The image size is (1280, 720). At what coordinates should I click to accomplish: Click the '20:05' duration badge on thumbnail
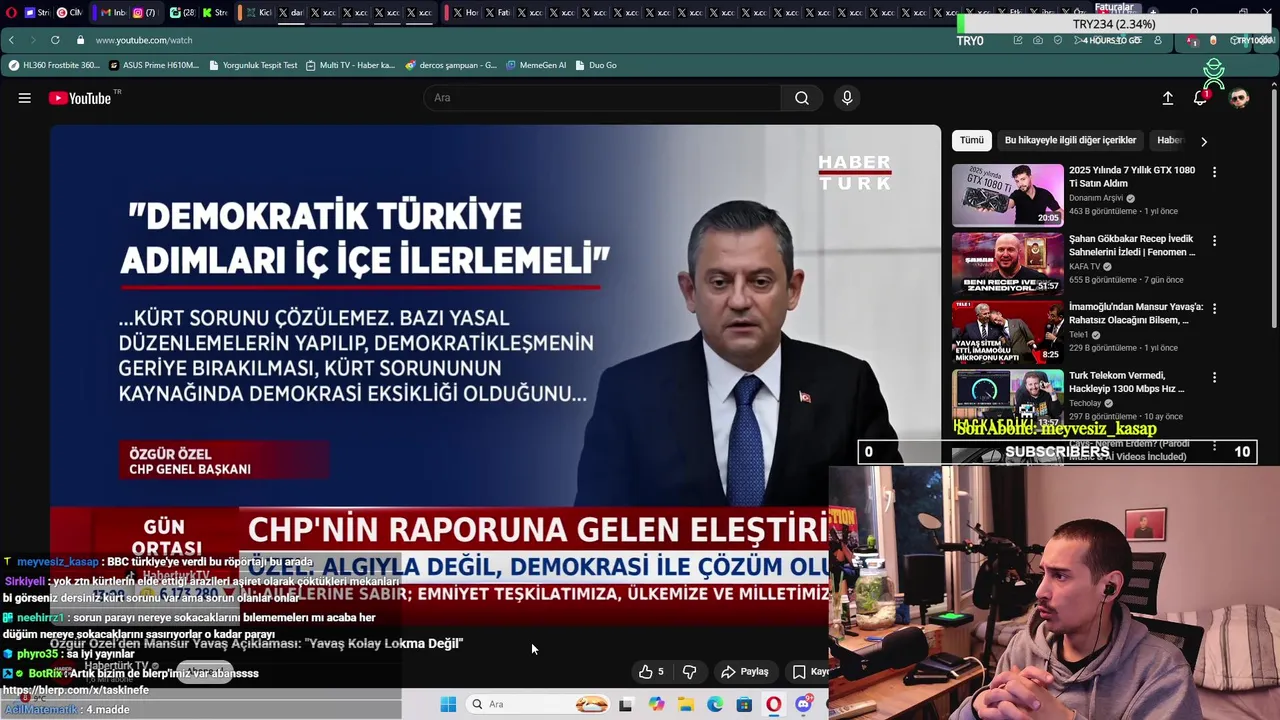pyautogui.click(x=1047, y=217)
